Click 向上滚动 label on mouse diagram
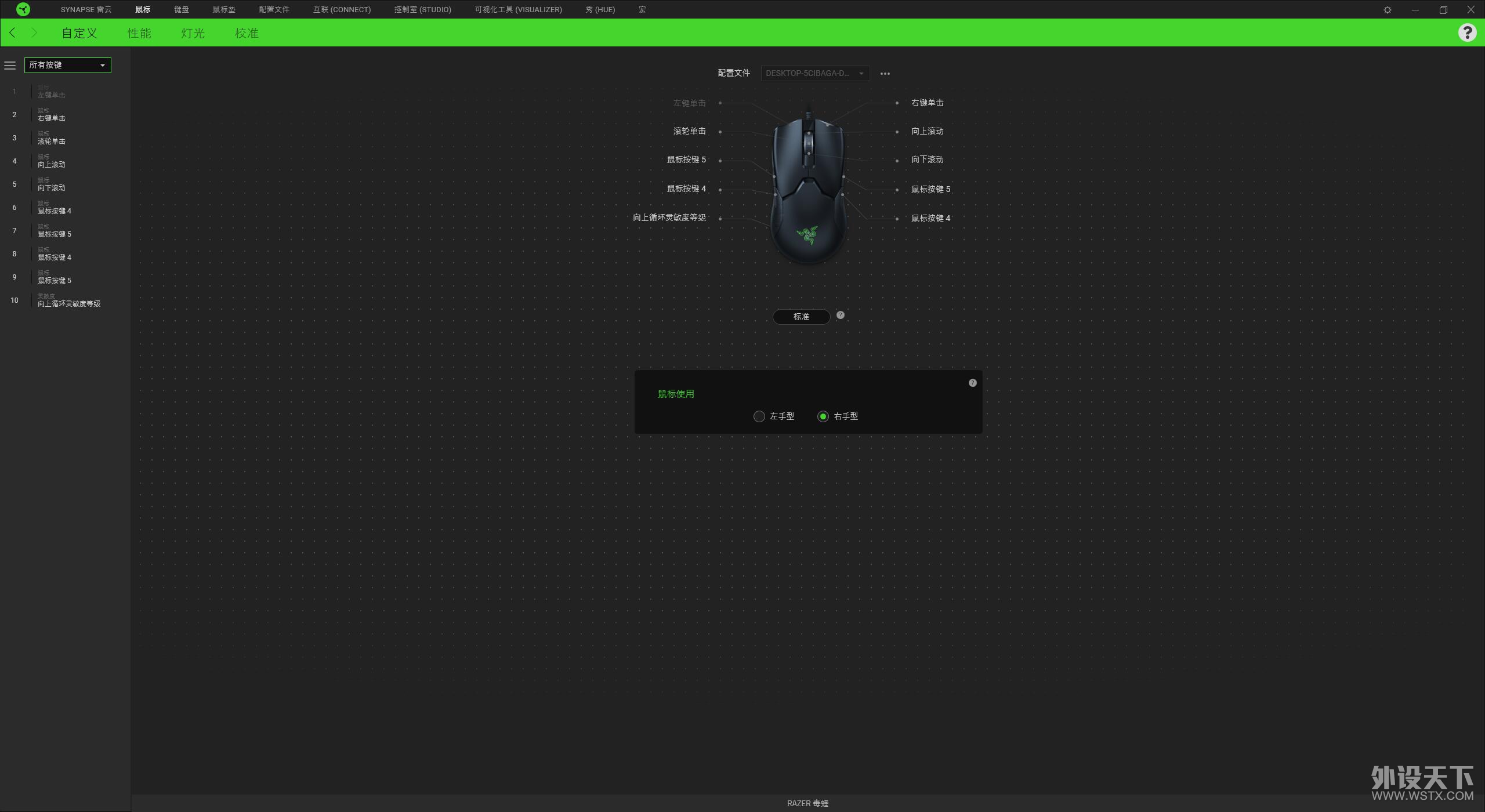Image resolution: width=1485 pixels, height=812 pixels. [x=927, y=131]
